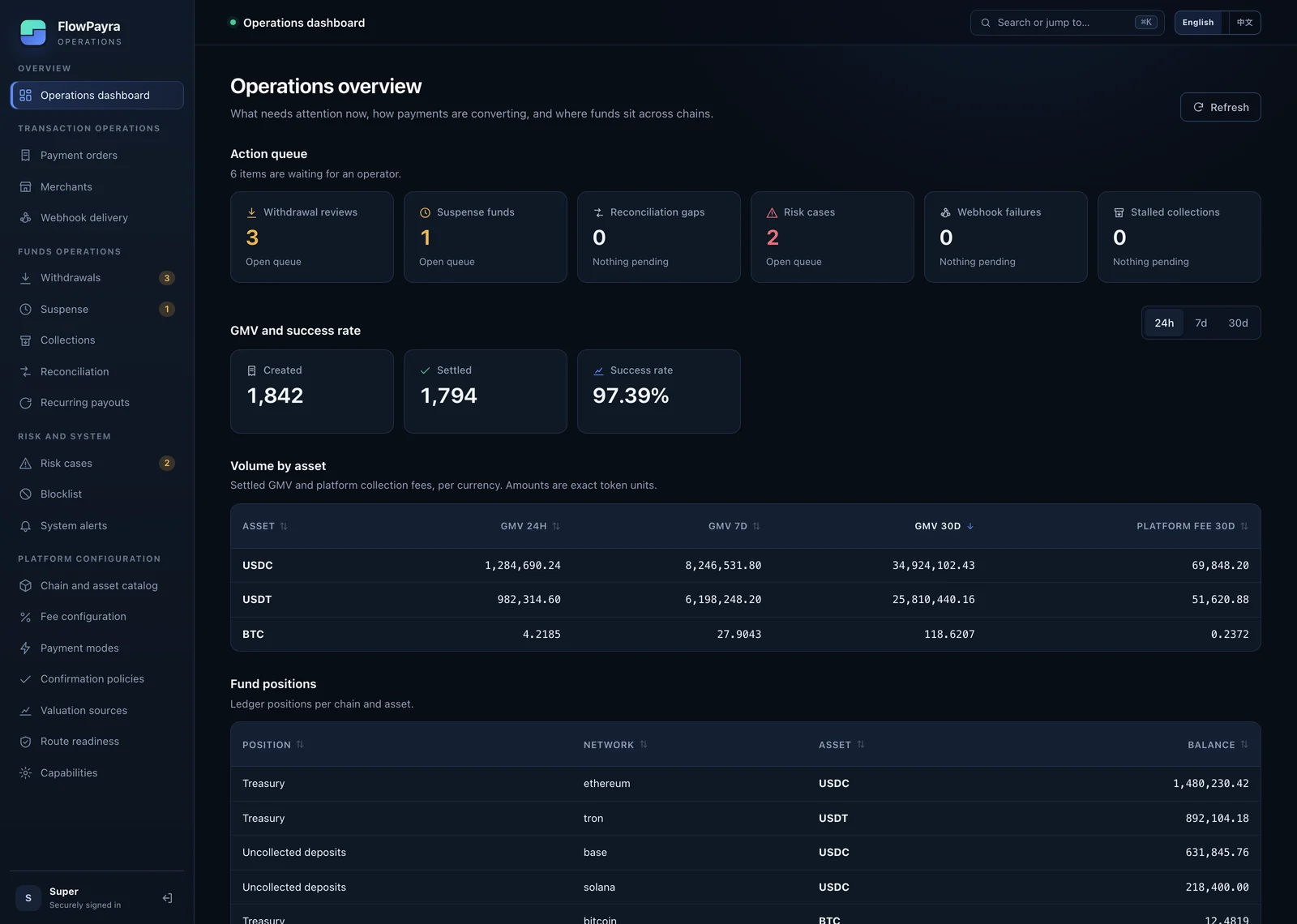Click the Fee configuration percent icon
The height and width of the screenshot is (924, 1297).
(25, 617)
